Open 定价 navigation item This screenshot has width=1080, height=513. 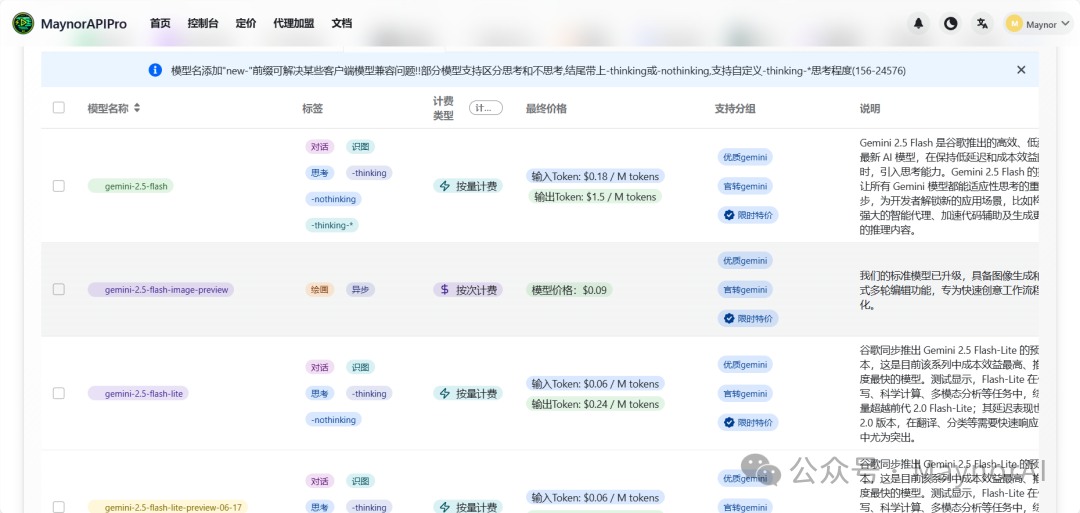click(246, 23)
